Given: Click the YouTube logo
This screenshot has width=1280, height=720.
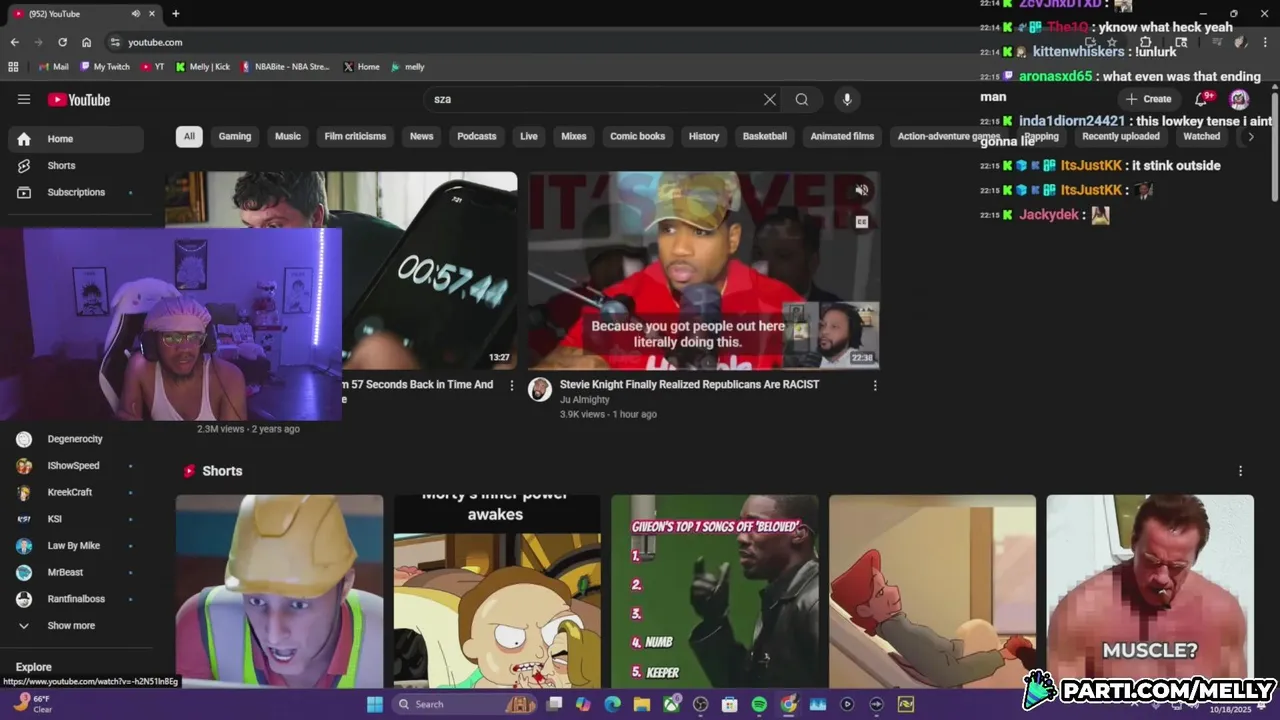Looking at the screenshot, I should [x=79, y=99].
